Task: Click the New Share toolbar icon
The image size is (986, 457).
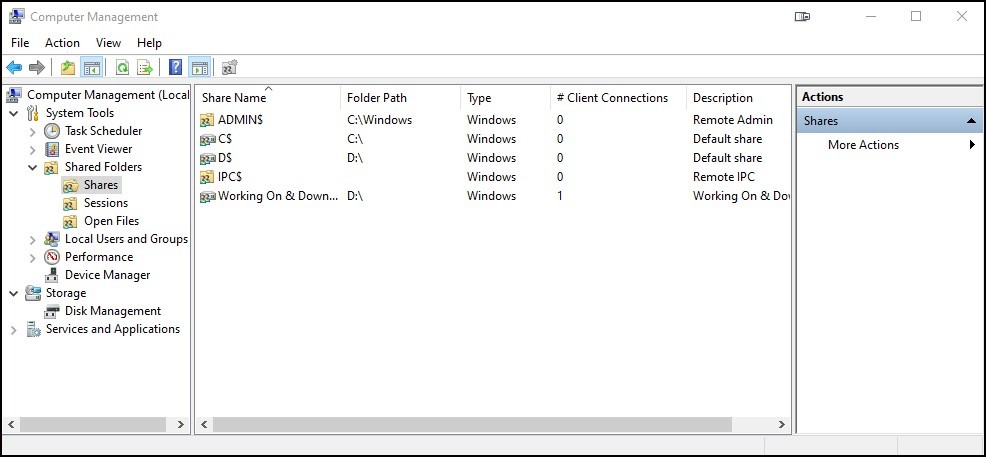Action: pos(230,67)
